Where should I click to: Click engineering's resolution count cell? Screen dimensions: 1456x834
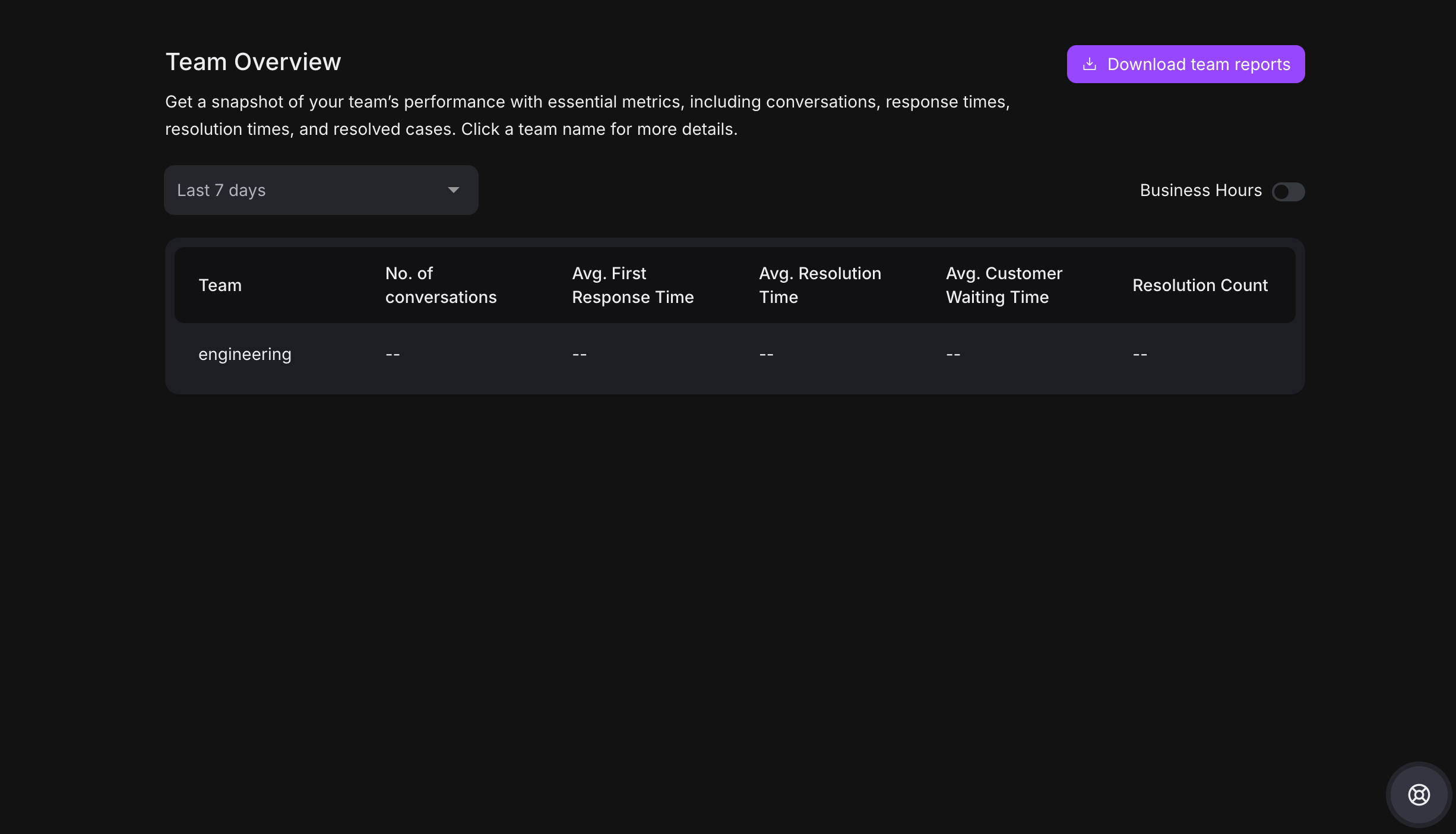coord(1140,355)
